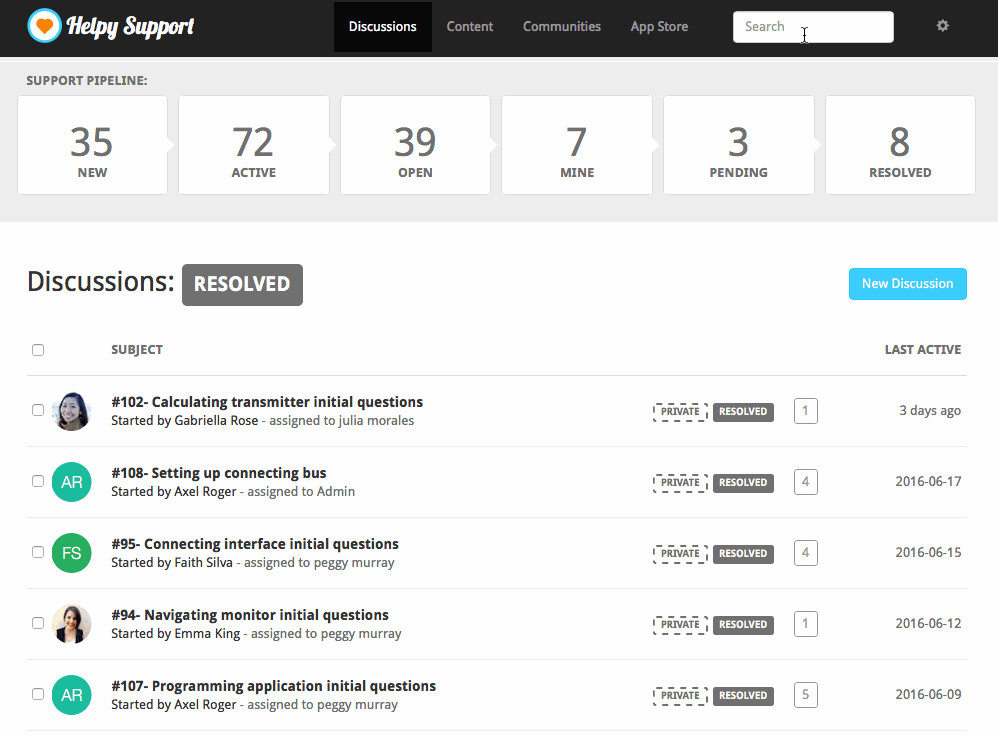
Task: Click PRIVATE tag on ticket #95
Action: tap(680, 554)
